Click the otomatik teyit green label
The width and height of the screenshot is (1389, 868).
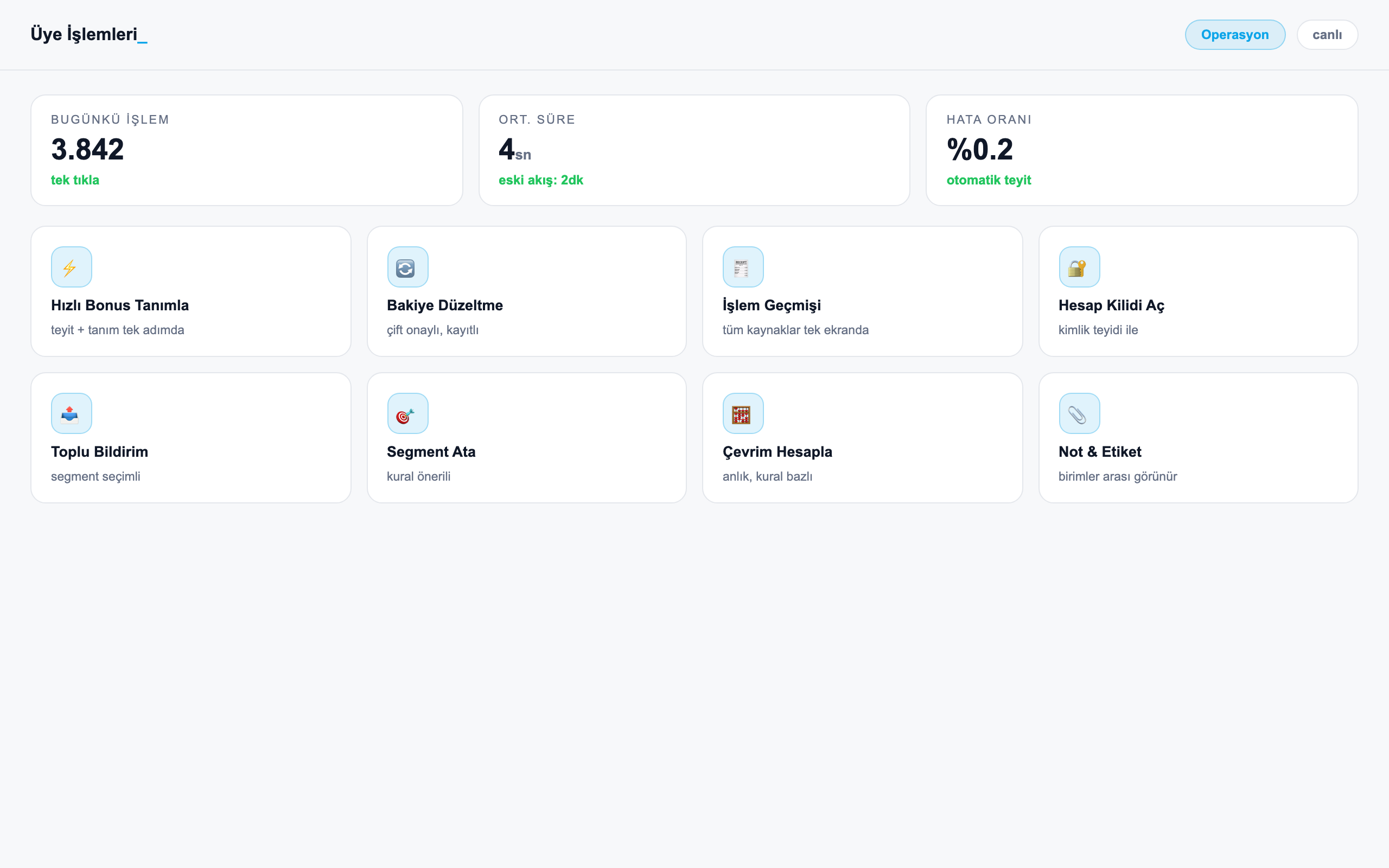click(989, 180)
